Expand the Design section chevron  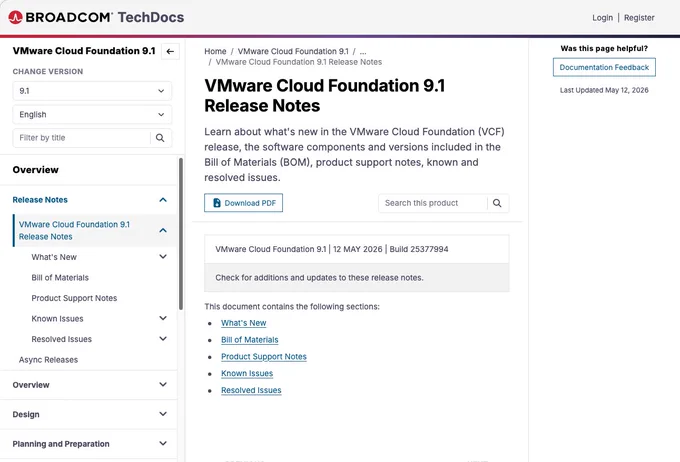click(x=163, y=414)
